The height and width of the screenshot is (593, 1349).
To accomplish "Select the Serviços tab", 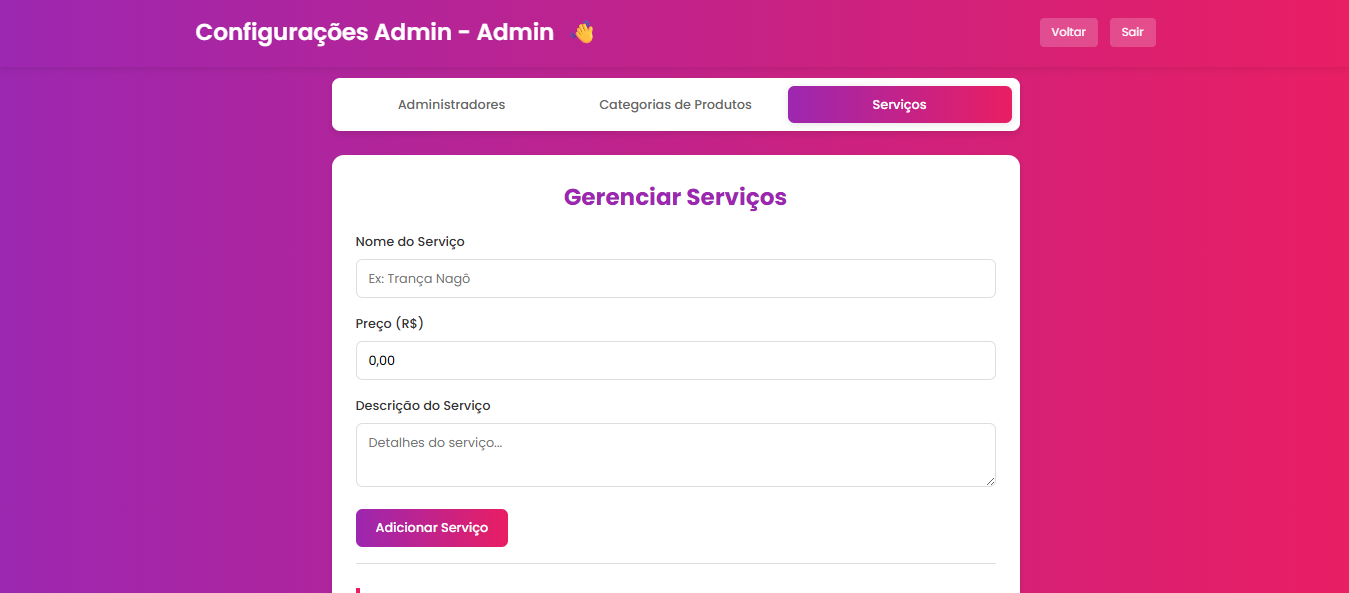I will point(899,105).
